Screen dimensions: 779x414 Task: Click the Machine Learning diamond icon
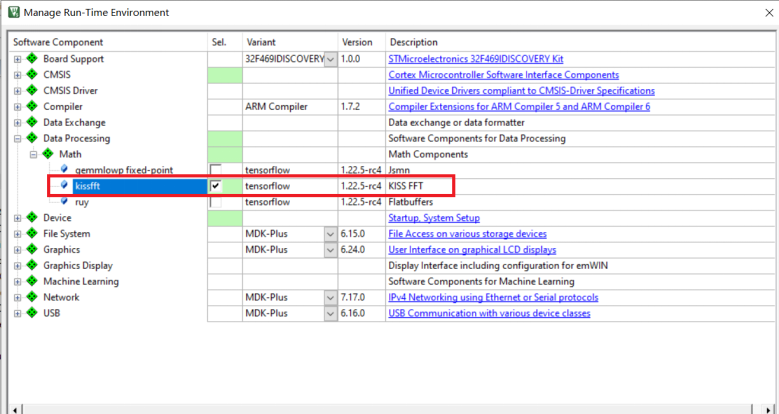click(x=31, y=282)
